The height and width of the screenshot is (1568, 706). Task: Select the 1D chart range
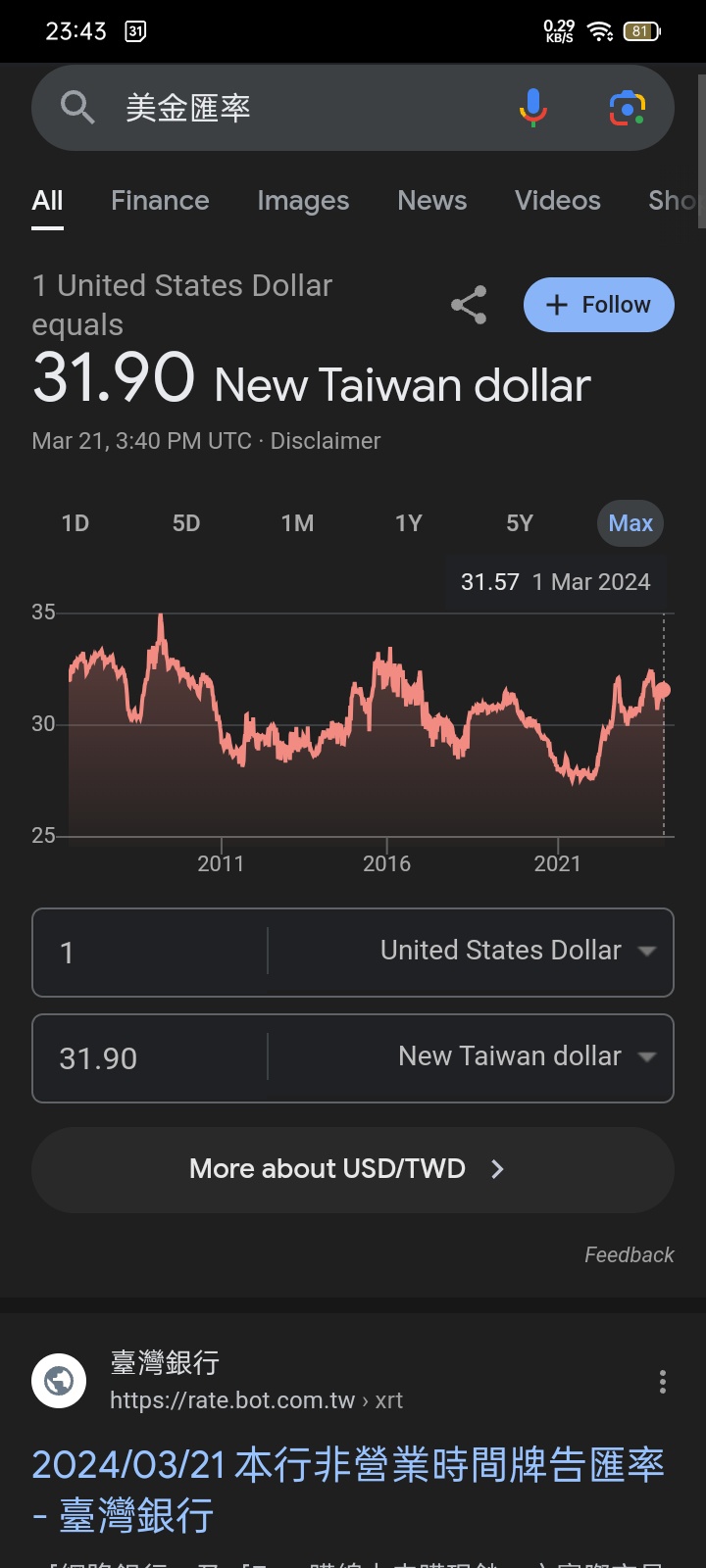pos(76,523)
